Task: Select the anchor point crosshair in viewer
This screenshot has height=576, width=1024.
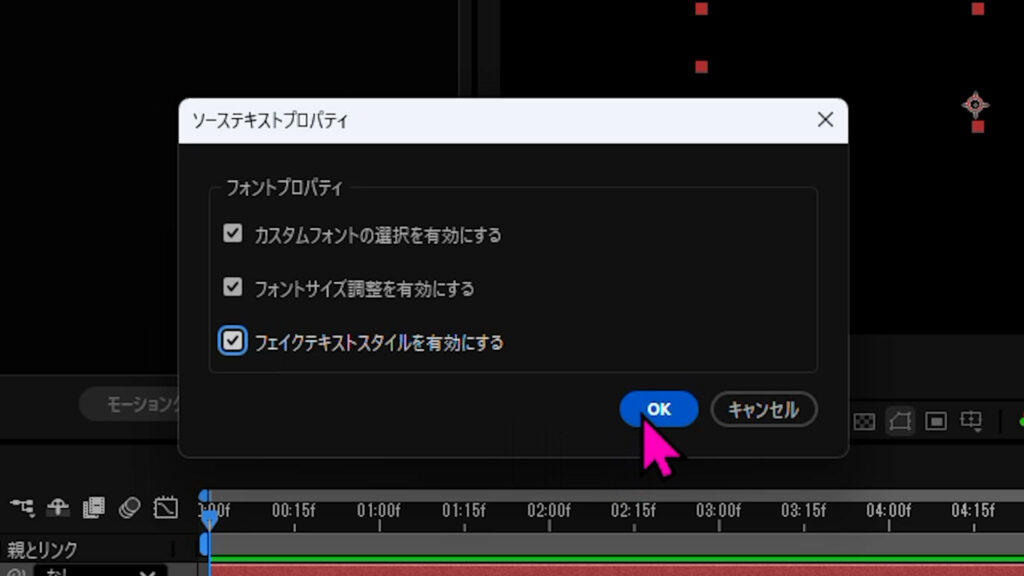Action: [x=975, y=104]
